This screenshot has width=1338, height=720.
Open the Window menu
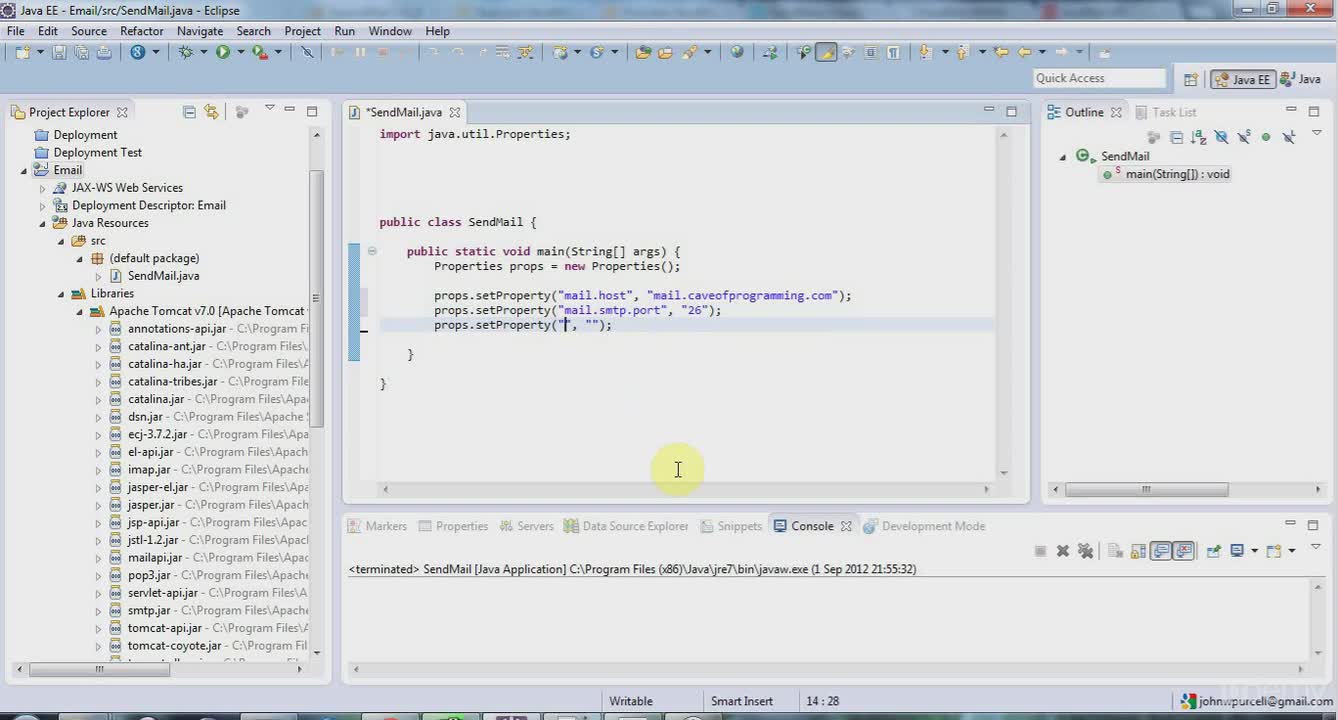click(x=390, y=31)
